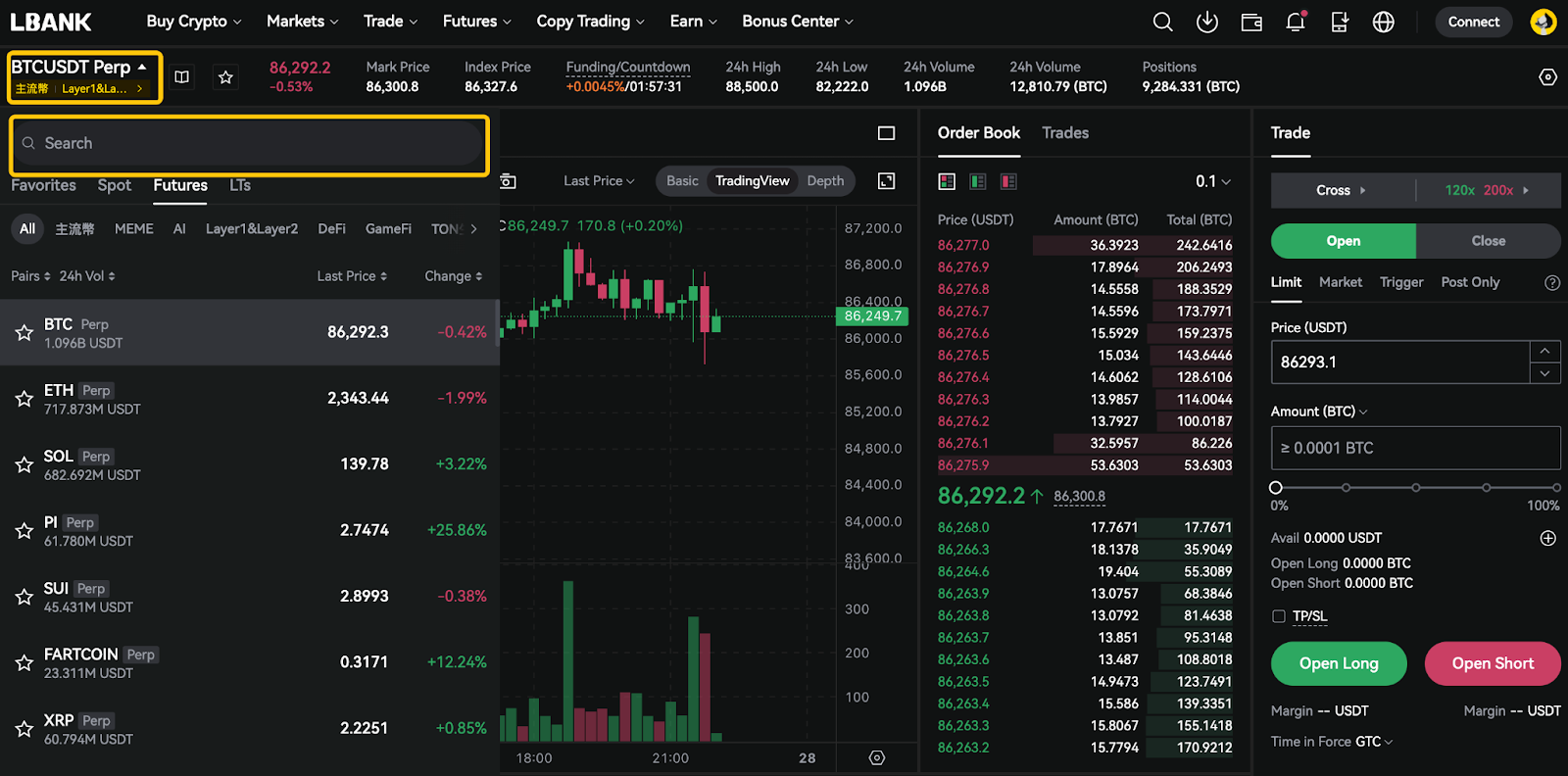Switch chart to Depth view
This screenshot has height=776, width=1568.
[x=825, y=181]
